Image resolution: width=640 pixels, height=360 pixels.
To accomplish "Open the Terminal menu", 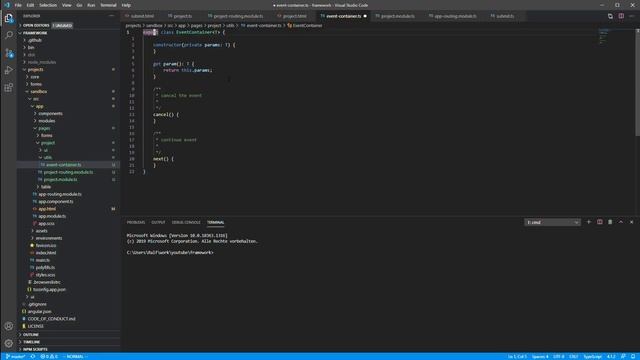I will (109, 5).
